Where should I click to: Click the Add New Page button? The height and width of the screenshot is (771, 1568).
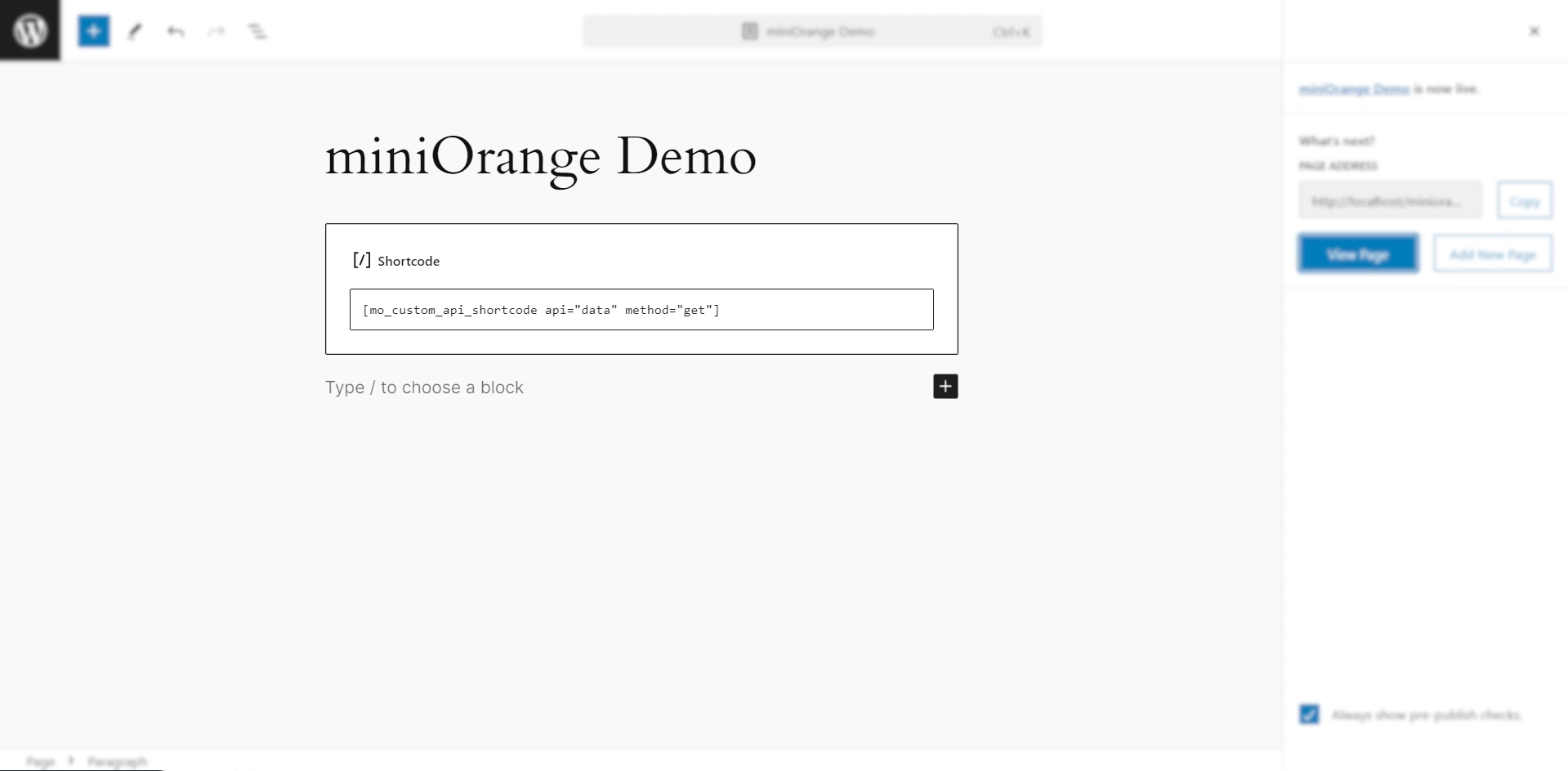1492,254
